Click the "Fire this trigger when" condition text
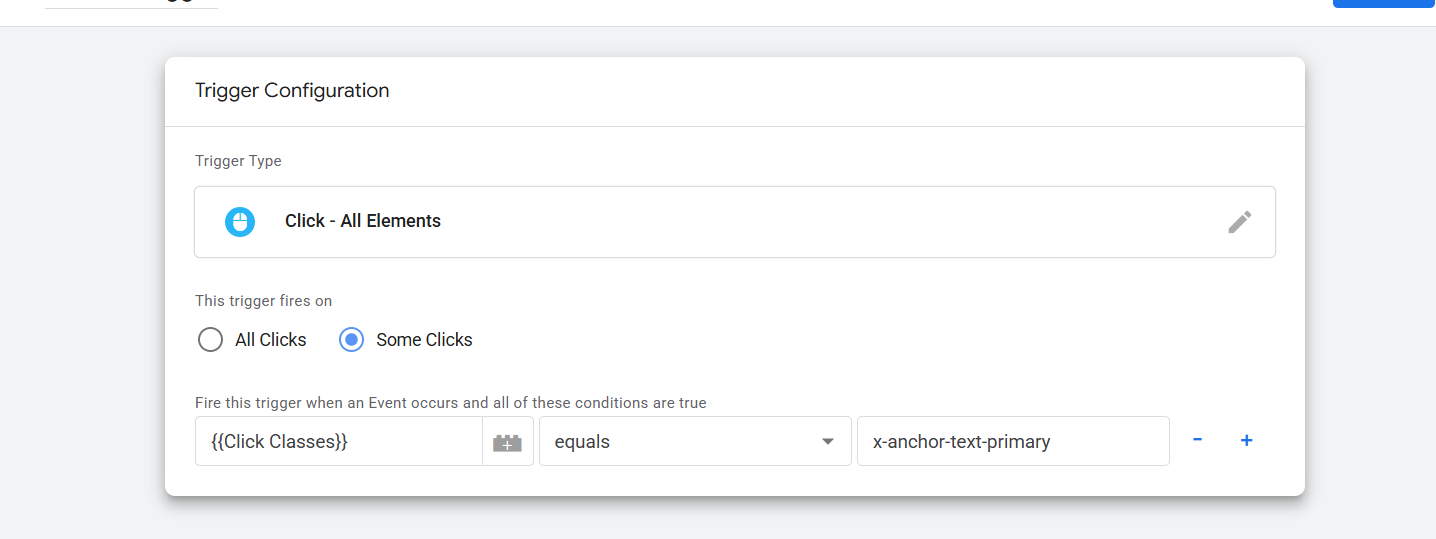Image resolution: width=1436 pixels, height=539 pixels. point(450,403)
